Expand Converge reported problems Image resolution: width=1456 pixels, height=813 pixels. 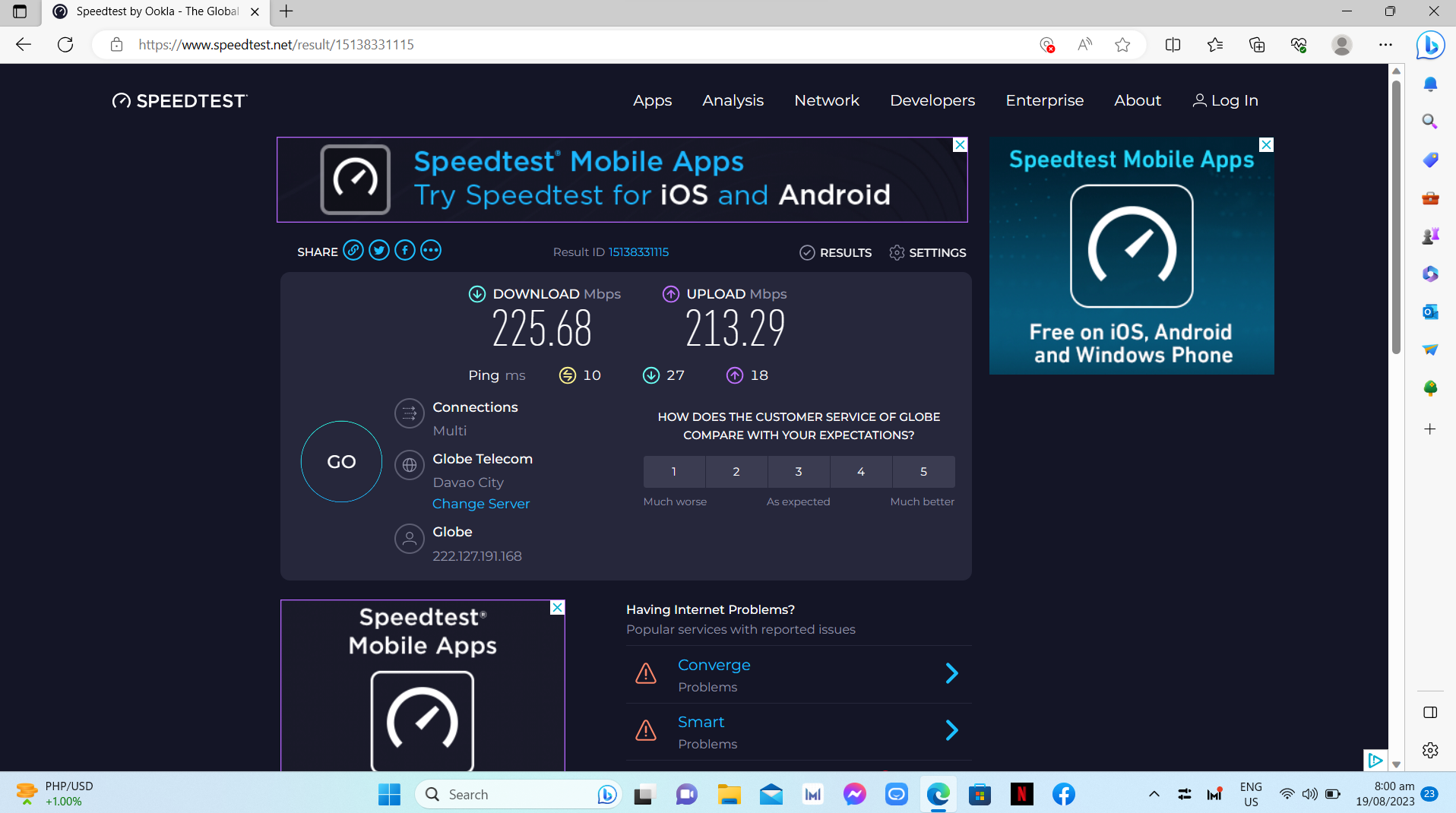951,673
